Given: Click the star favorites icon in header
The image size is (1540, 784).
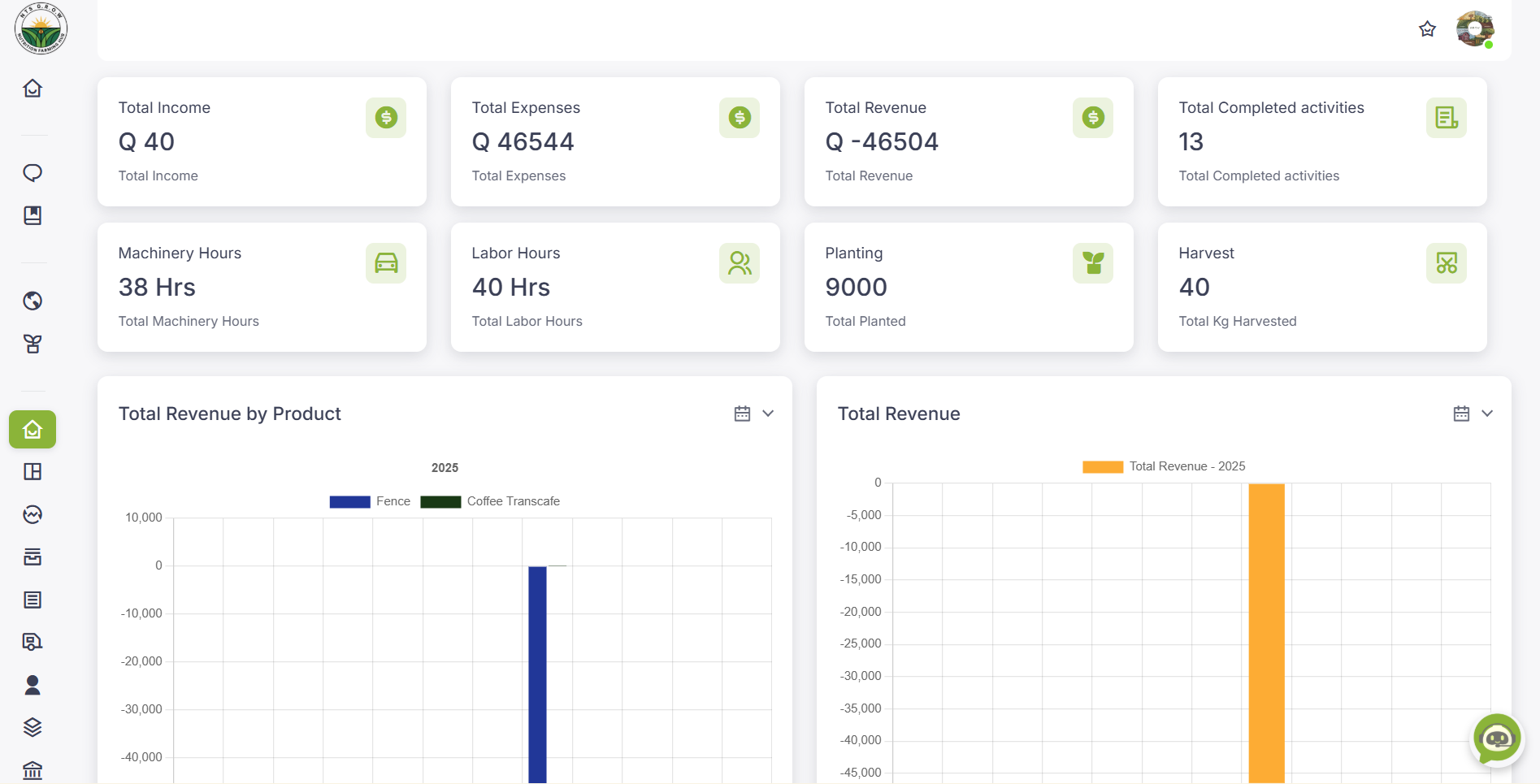Looking at the screenshot, I should (x=1427, y=29).
